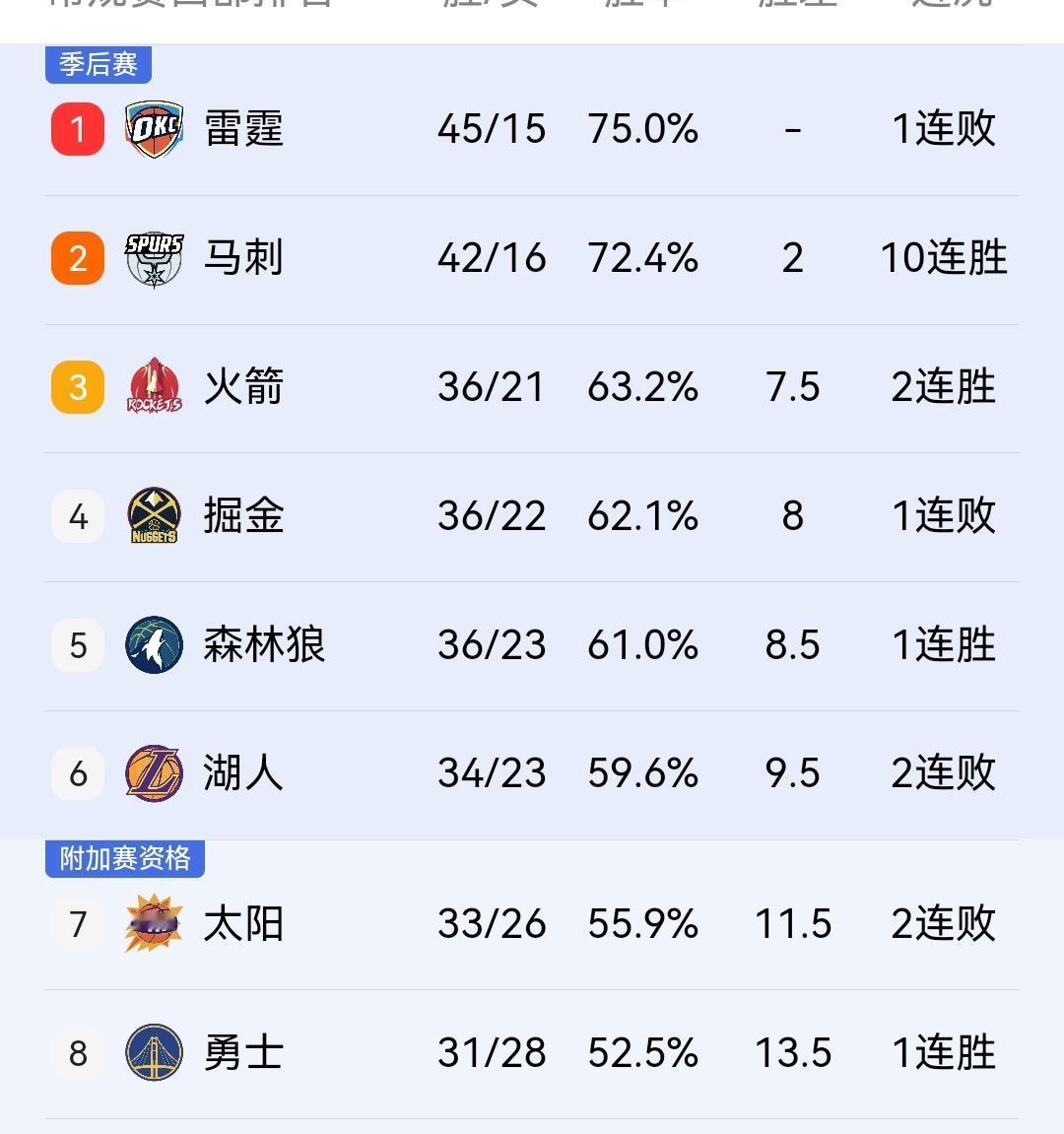Screen dimensions: 1064x1134
Task: Open the 马刺 team name link
Action: (241, 257)
